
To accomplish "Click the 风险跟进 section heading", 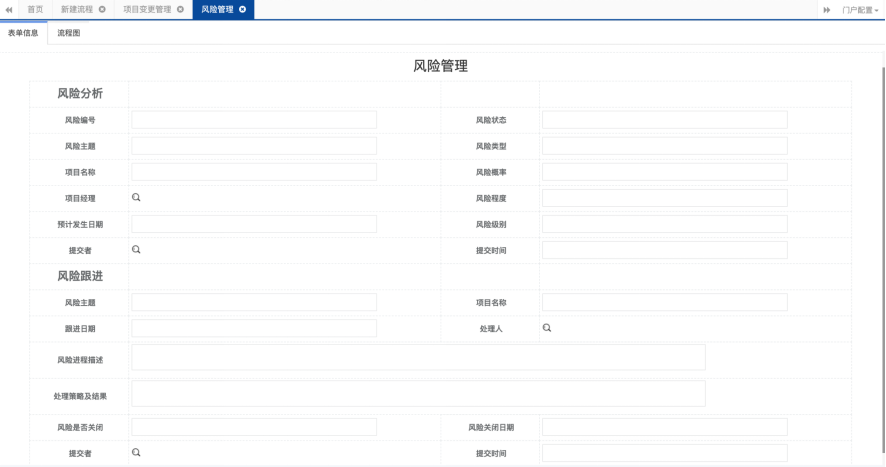I will [x=80, y=276].
